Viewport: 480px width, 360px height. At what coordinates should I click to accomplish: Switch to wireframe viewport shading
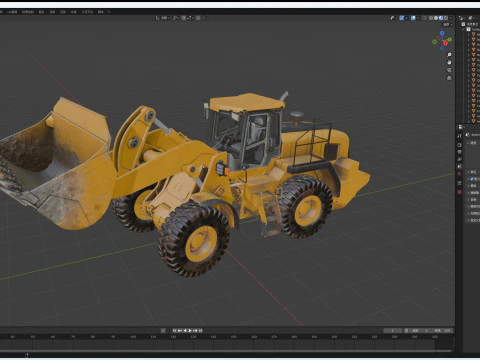[x=431, y=18]
